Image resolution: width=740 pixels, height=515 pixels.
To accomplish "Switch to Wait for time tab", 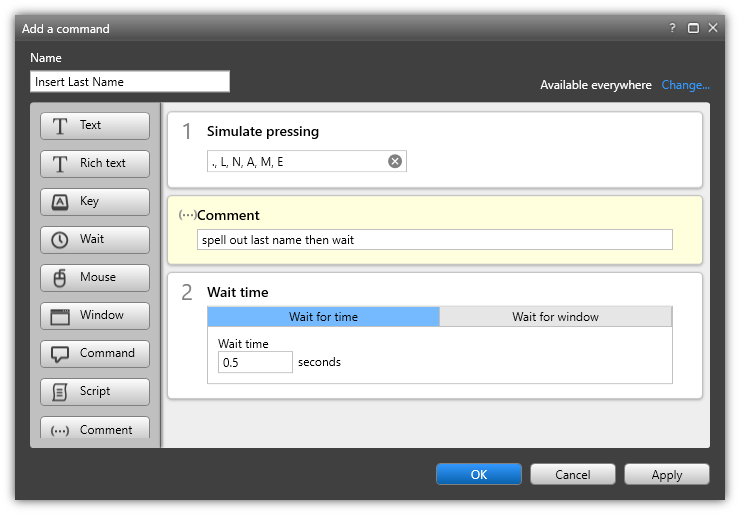I will tap(323, 317).
